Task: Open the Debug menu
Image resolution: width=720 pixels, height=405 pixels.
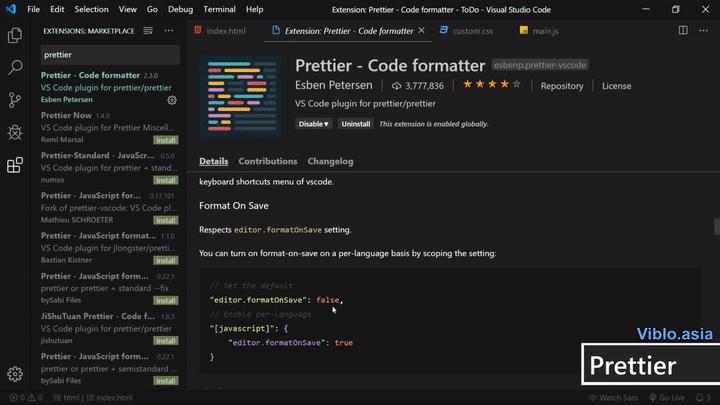Action: pos(180,9)
